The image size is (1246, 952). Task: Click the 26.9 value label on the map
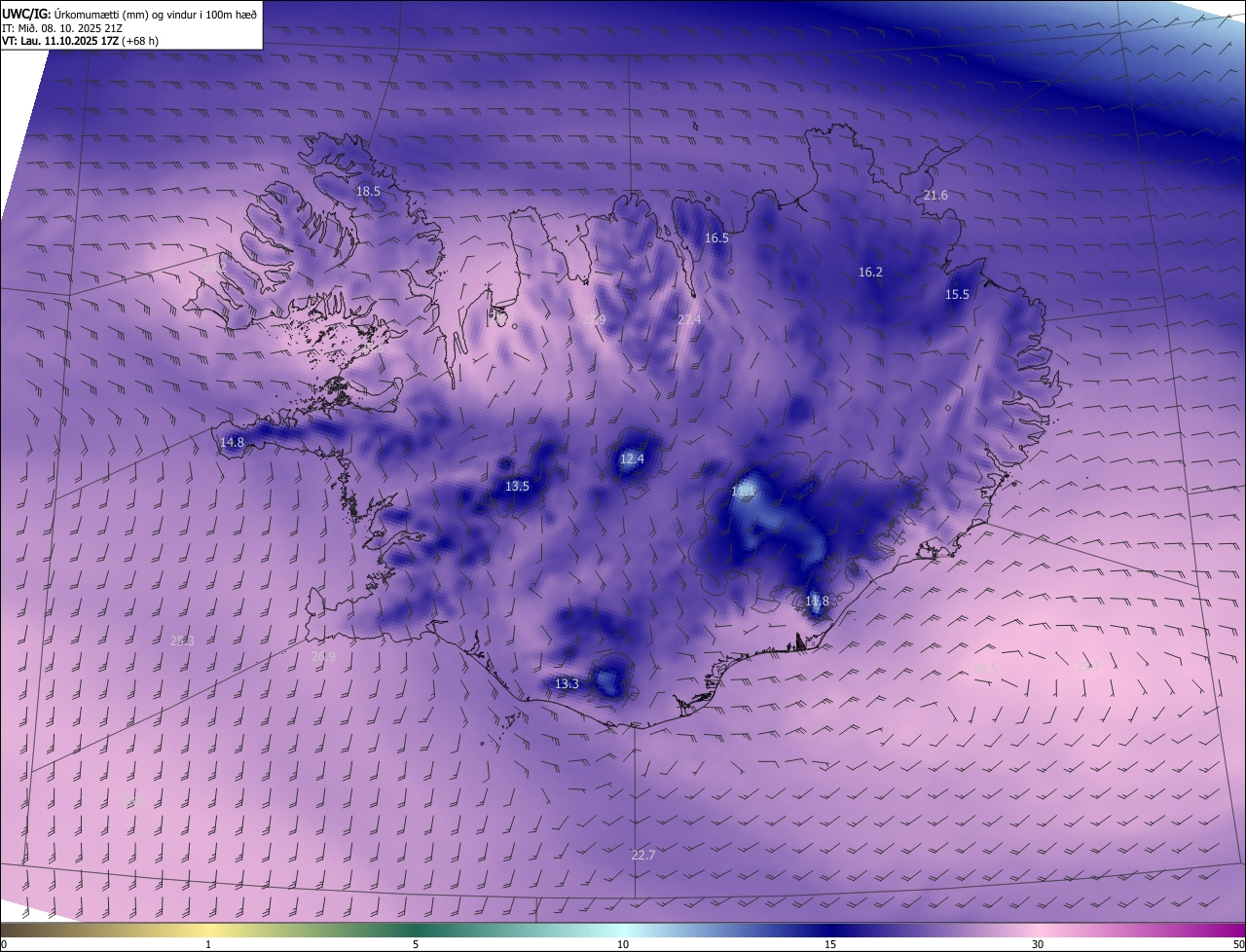[x=323, y=656]
